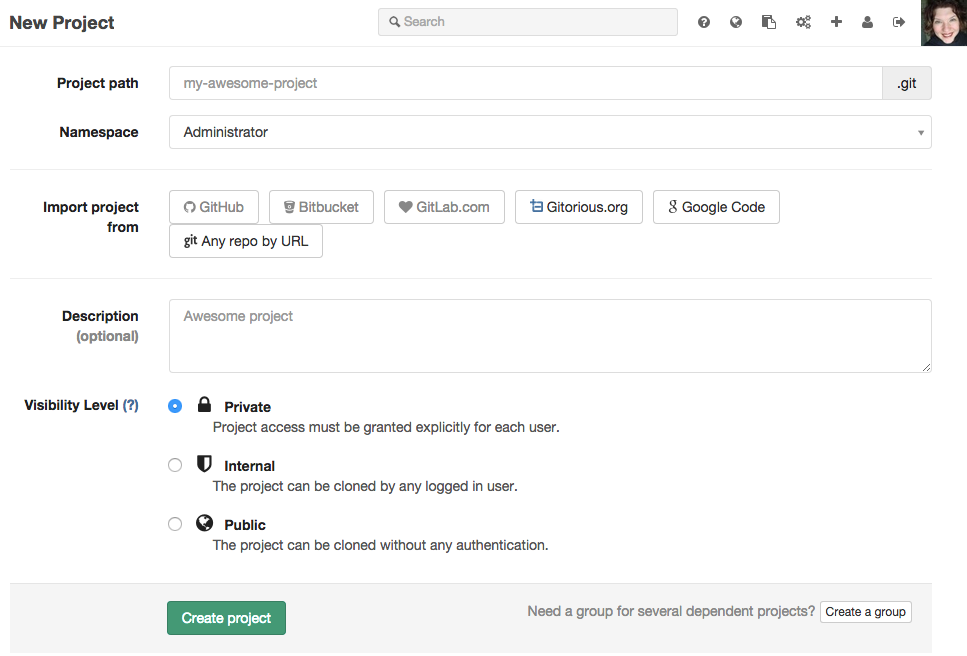Click the help question mark icon

coord(704,21)
